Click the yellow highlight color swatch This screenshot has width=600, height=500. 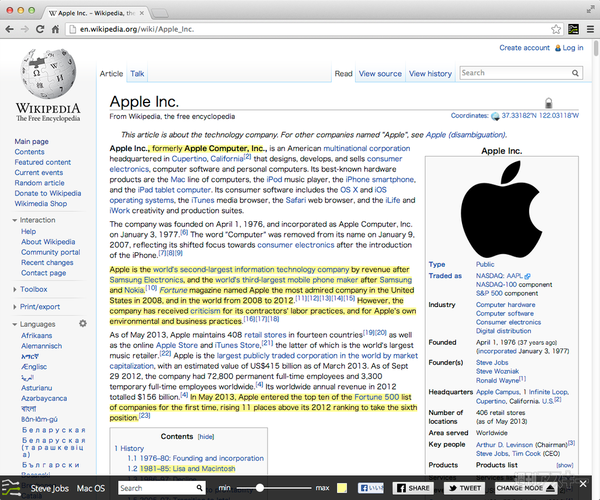[342, 488]
